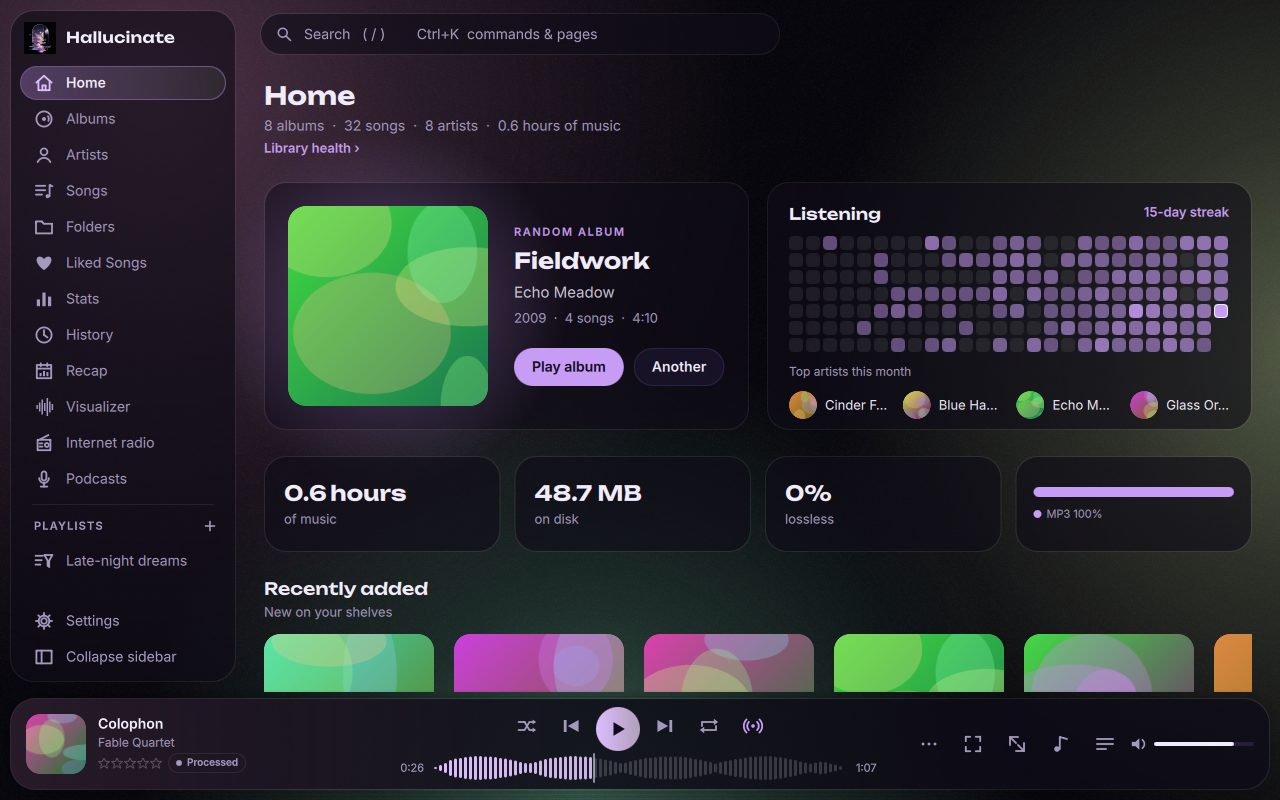The height and width of the screenshot is (800, 1280).
Task: Click the Search commands field
Action: click(x=520, y=34)
